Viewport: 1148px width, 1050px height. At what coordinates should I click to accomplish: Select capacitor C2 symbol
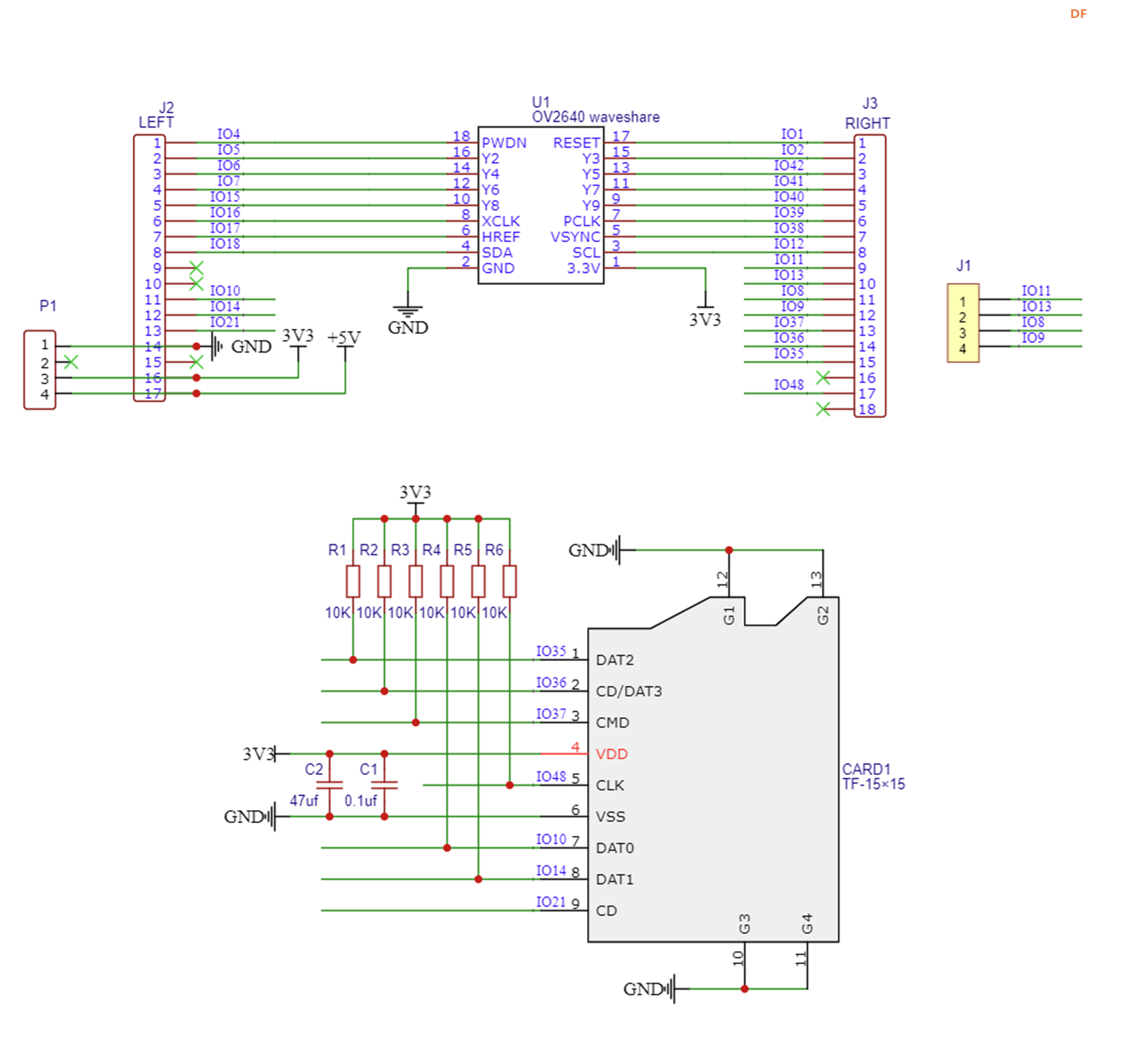(x=329, y=785)
